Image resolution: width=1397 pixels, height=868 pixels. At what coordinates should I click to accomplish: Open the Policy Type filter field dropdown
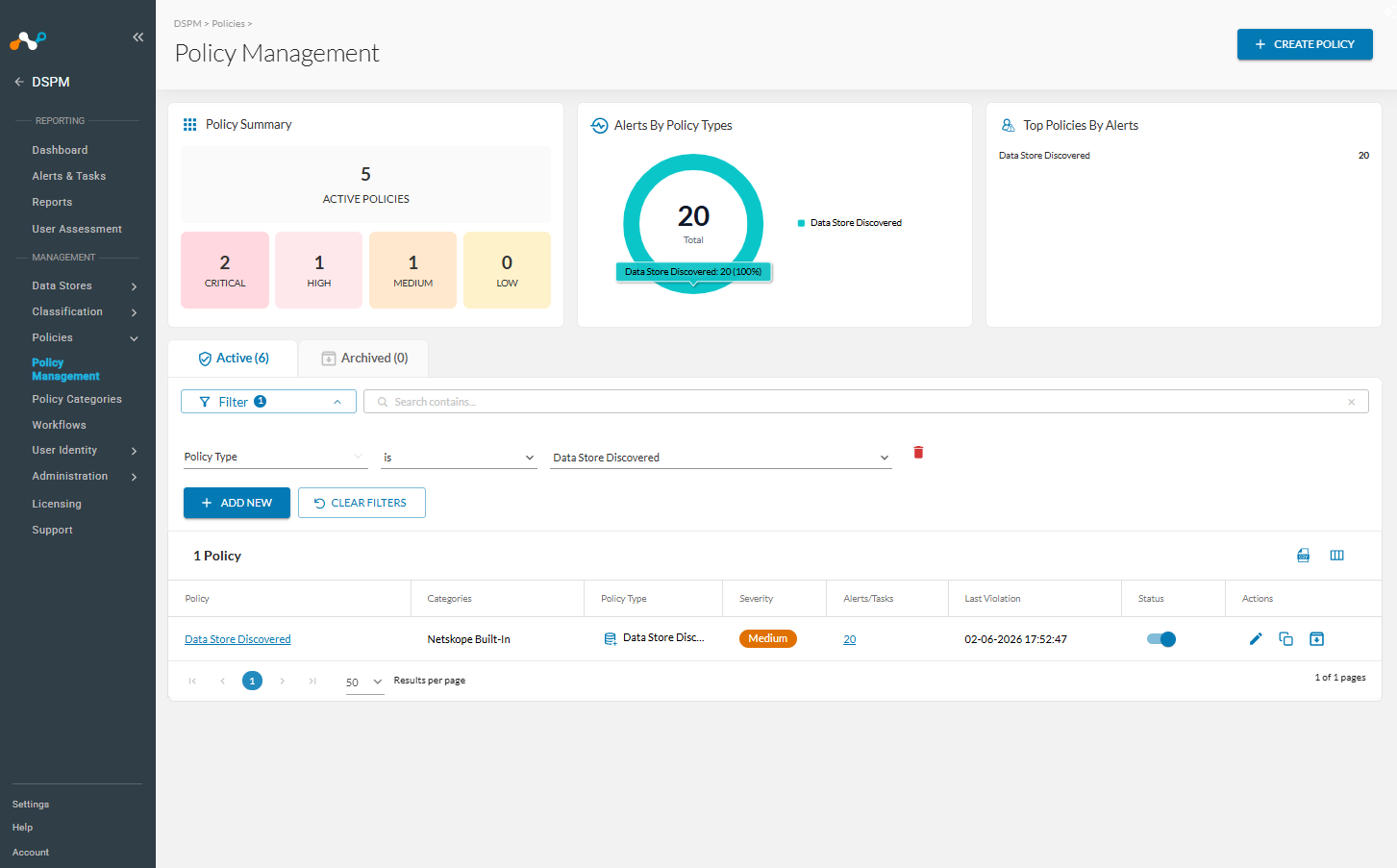tap(275, 457)
